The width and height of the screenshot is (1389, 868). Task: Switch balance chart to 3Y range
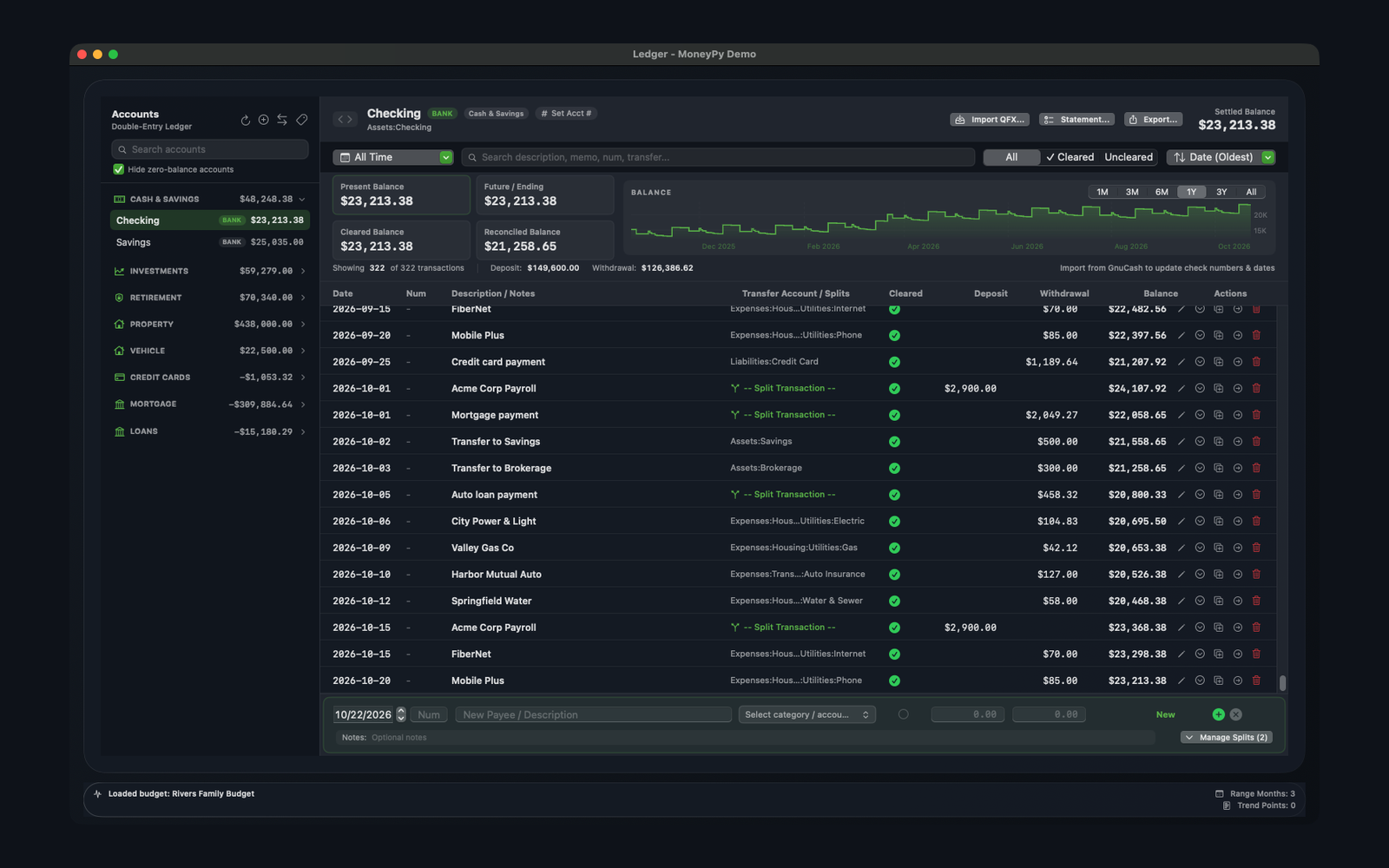[x=1221, y=192]
